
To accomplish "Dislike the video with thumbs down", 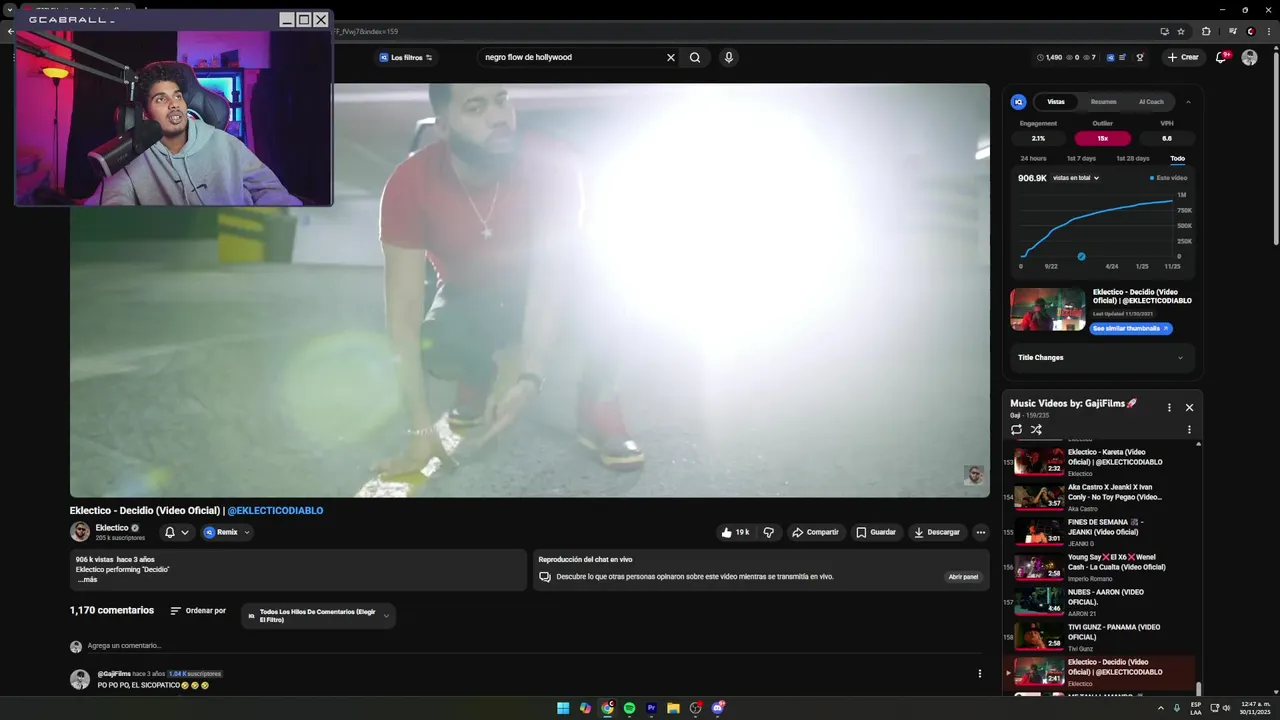I will pos(768,532).
